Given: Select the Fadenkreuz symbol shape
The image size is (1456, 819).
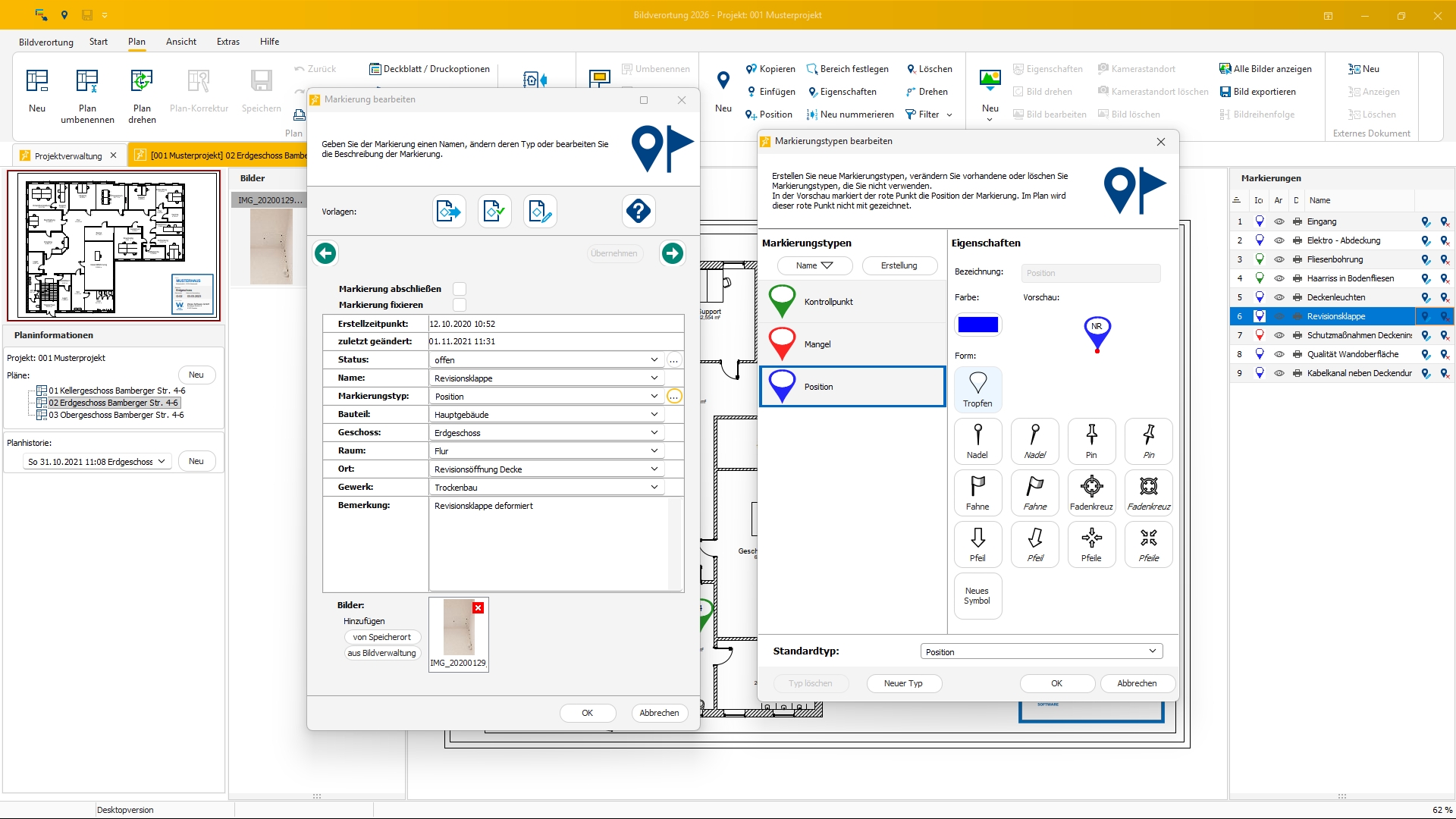Looking at the screenshot, I should (1091, 492).
